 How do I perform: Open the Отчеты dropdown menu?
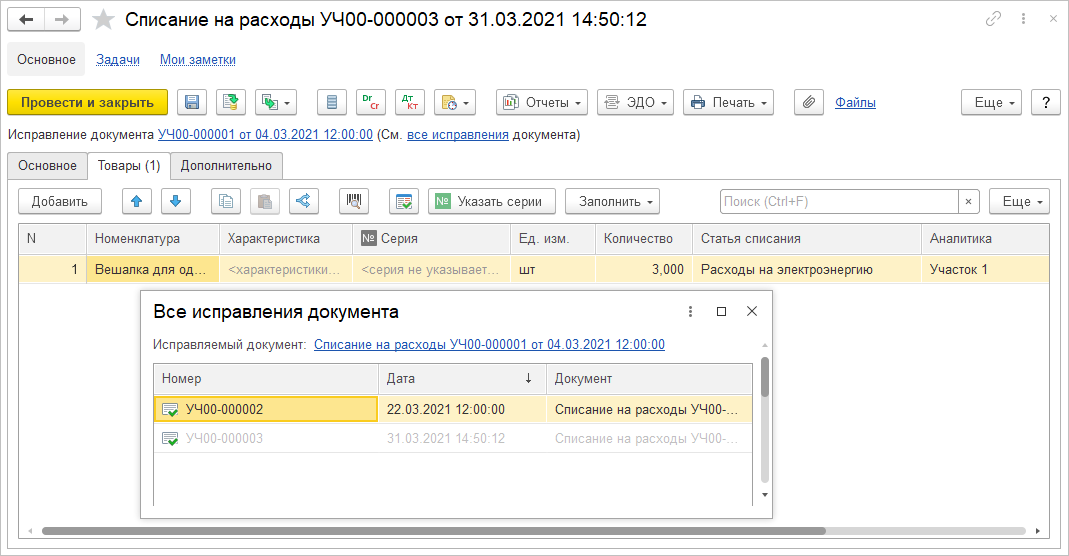point(542,103)
